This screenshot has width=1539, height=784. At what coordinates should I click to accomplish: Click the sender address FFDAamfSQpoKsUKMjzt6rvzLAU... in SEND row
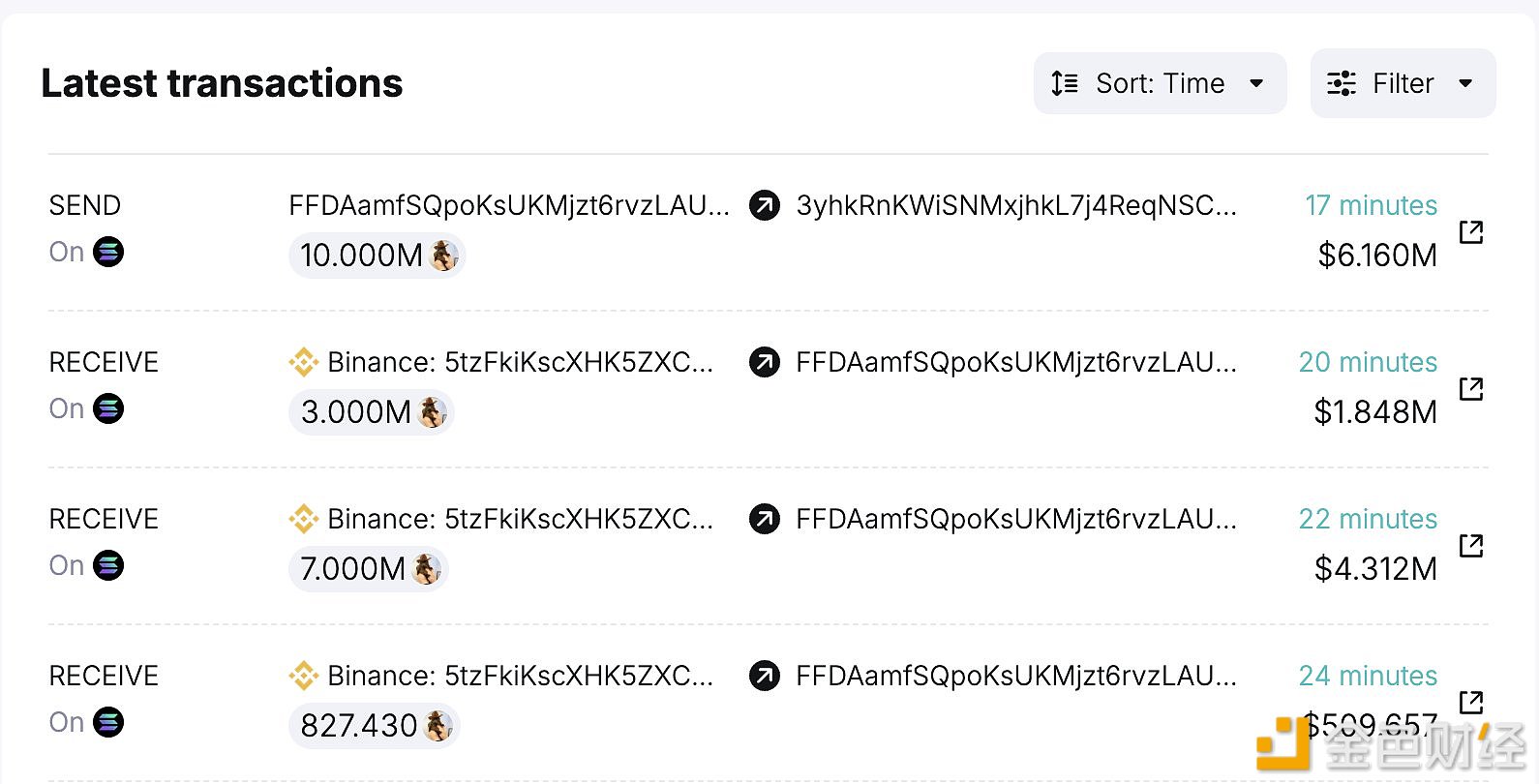click(509, 205)
